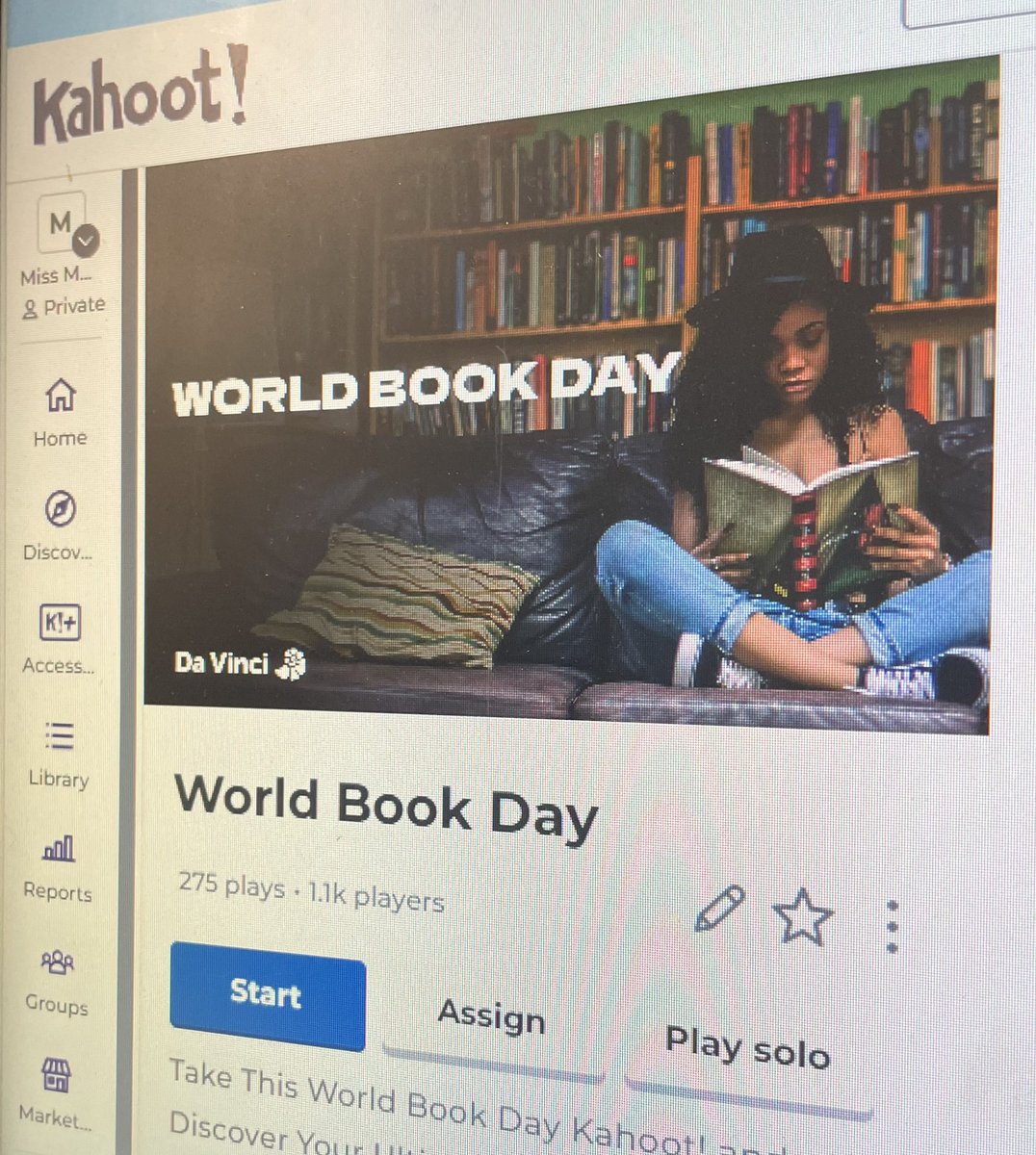Open the Miss M profile avatar

61,223
